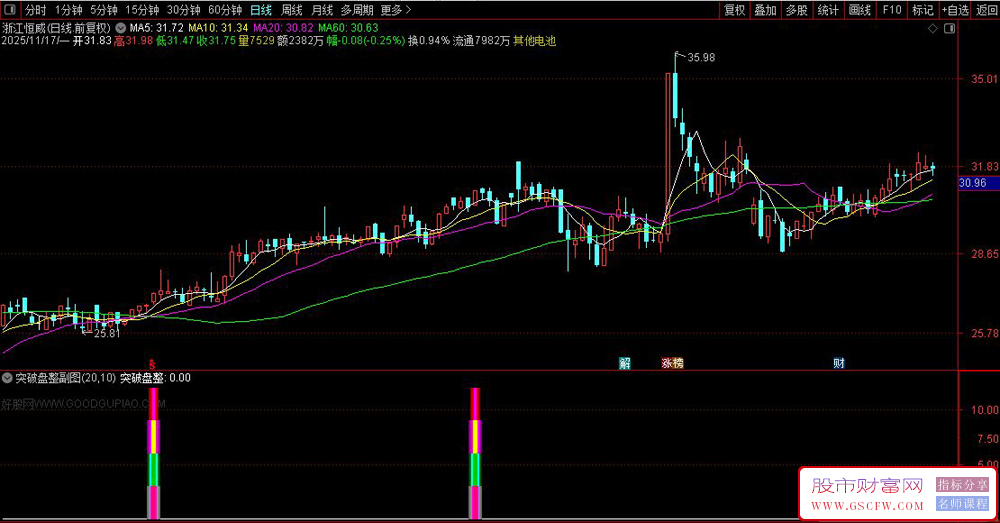Click the MA60: 30.63 value
This screenshot has width=1000, height=523.
pyautogui.click(x=348, y=28)
